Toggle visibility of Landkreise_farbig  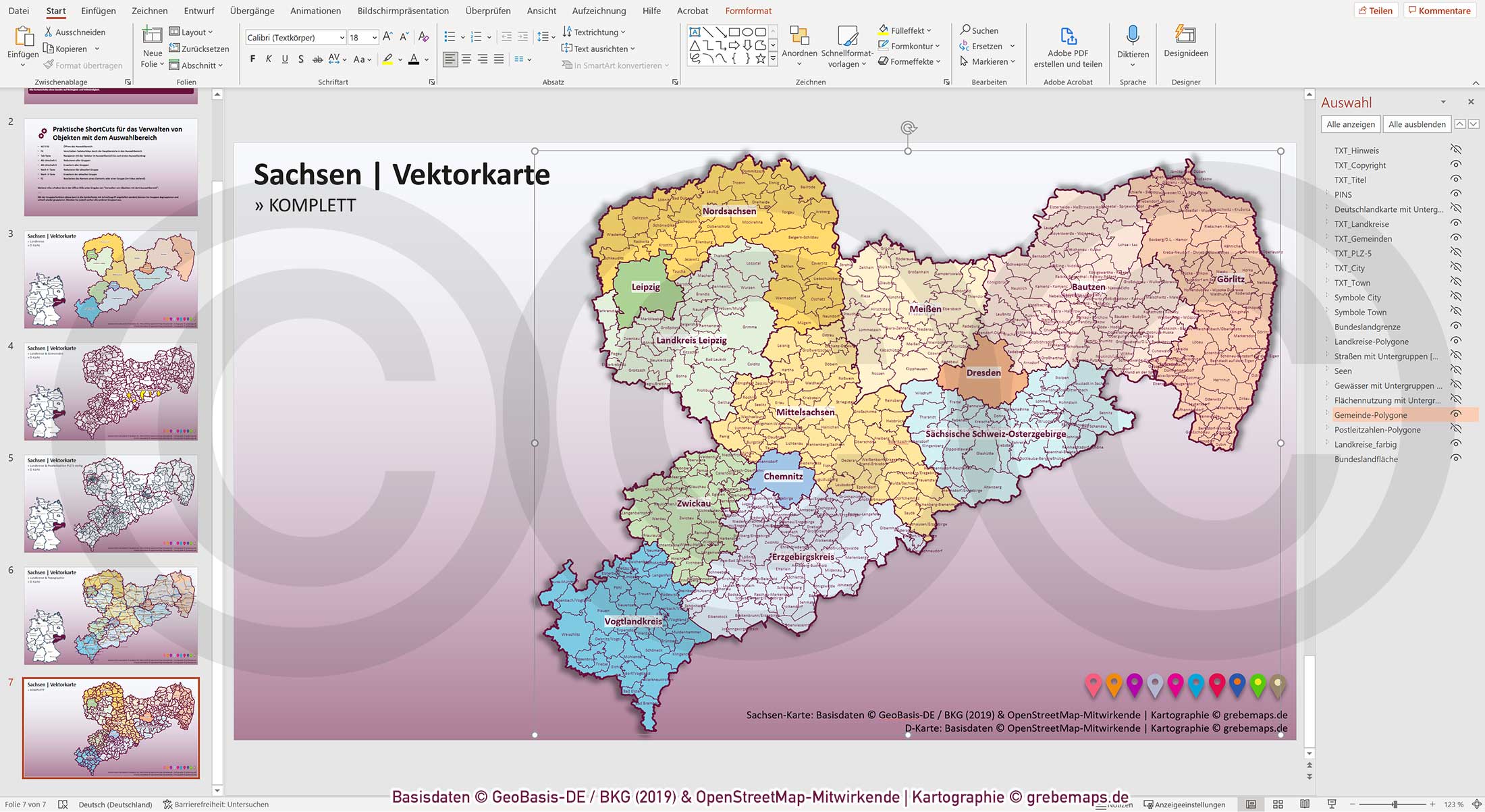coord(1457,444)
